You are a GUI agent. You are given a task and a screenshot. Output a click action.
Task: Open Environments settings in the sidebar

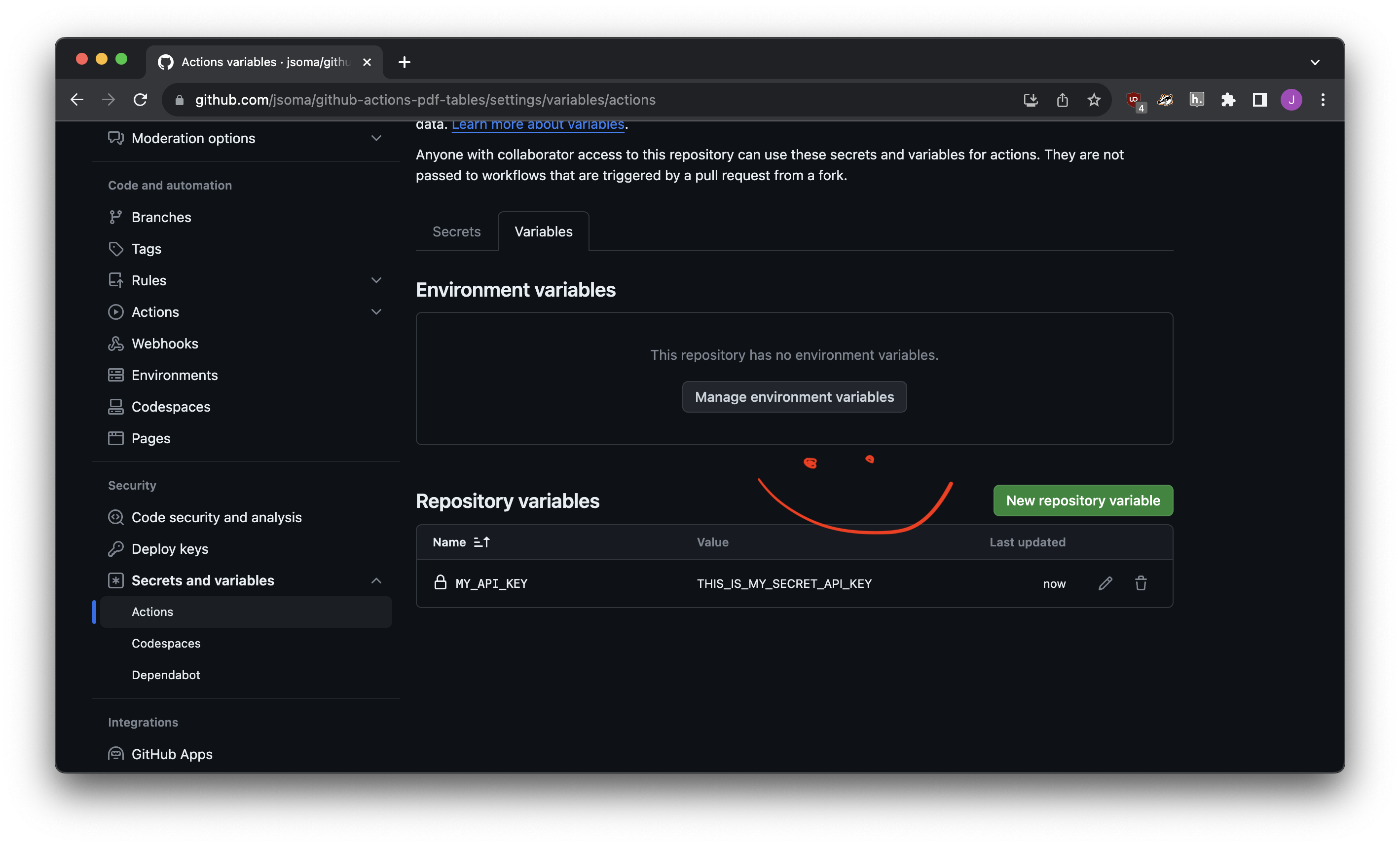[x=175, y=375]
